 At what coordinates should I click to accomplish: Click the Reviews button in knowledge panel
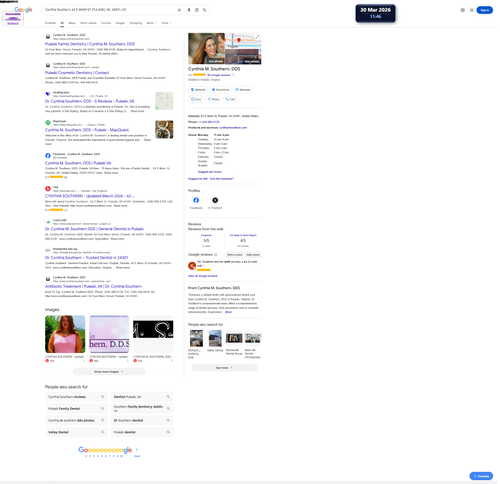pos(243,90)
